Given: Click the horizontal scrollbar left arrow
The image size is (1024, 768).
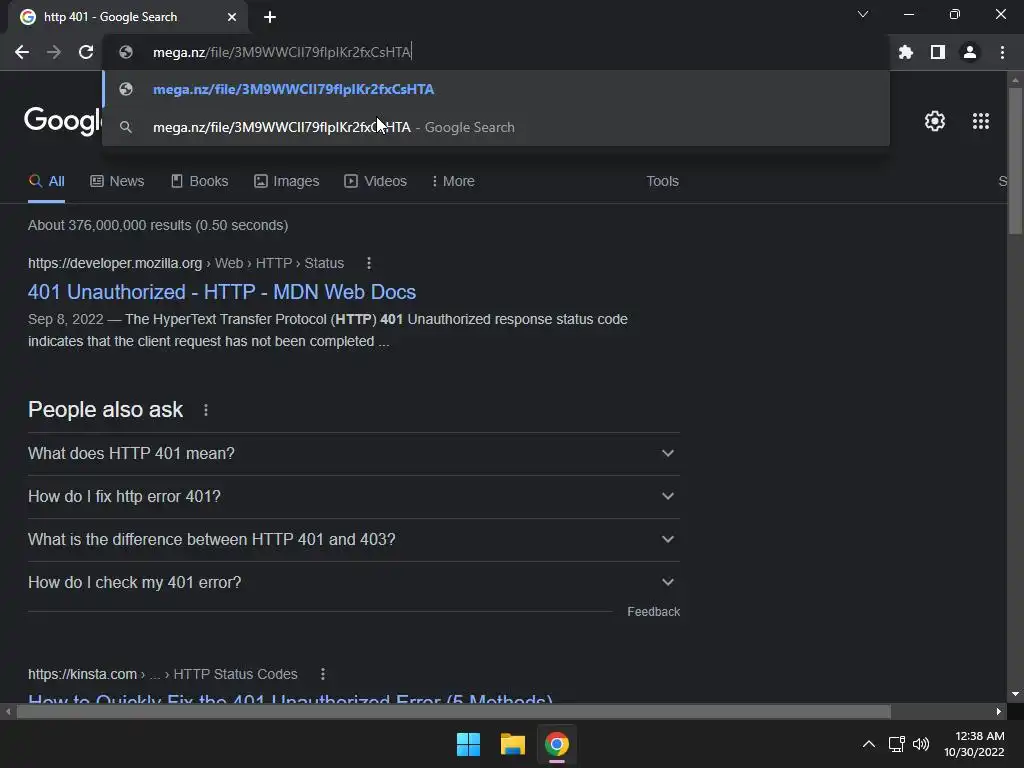Looking at the screenshot, I should point(8,711).
